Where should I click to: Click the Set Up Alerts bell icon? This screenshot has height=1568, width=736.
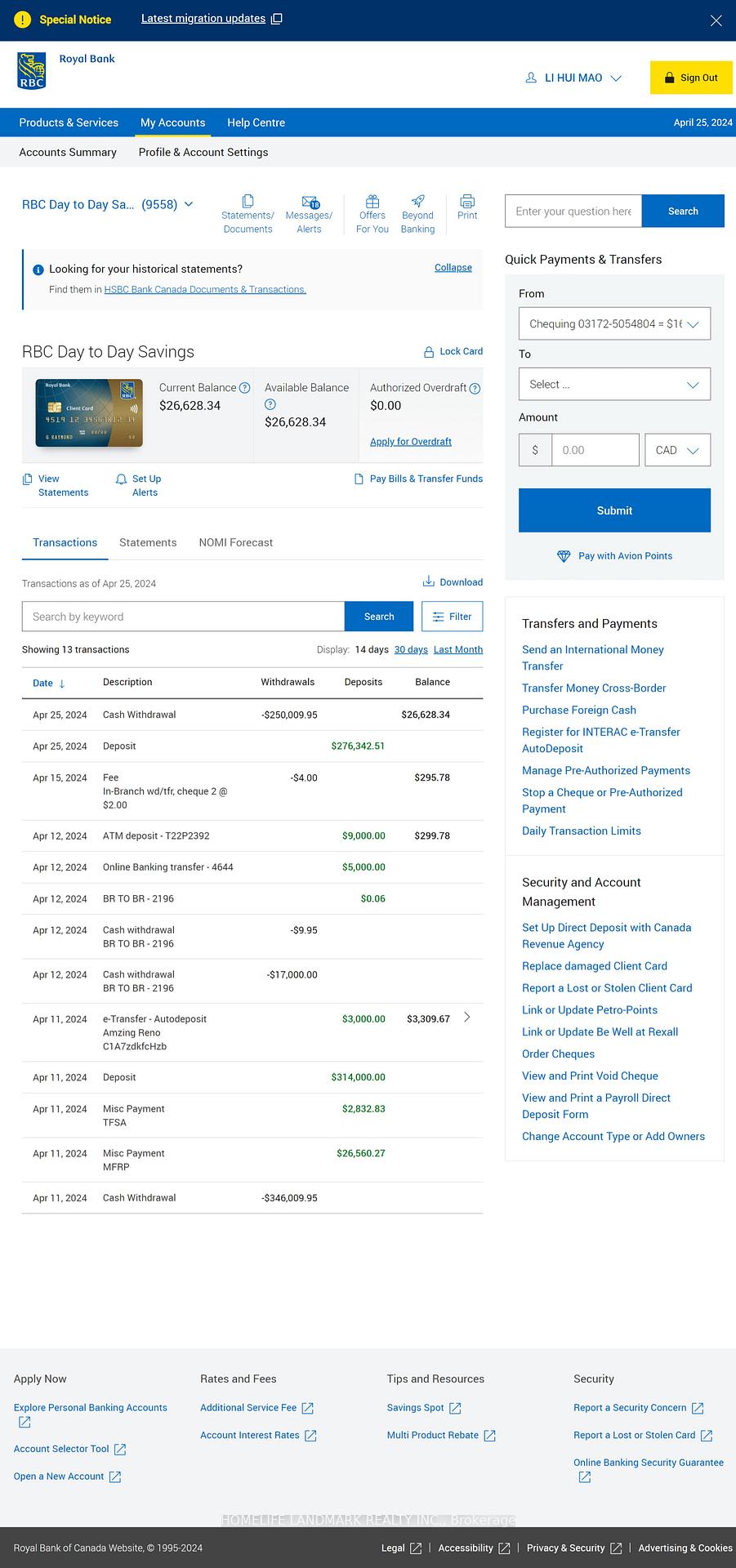pos(121,479)
